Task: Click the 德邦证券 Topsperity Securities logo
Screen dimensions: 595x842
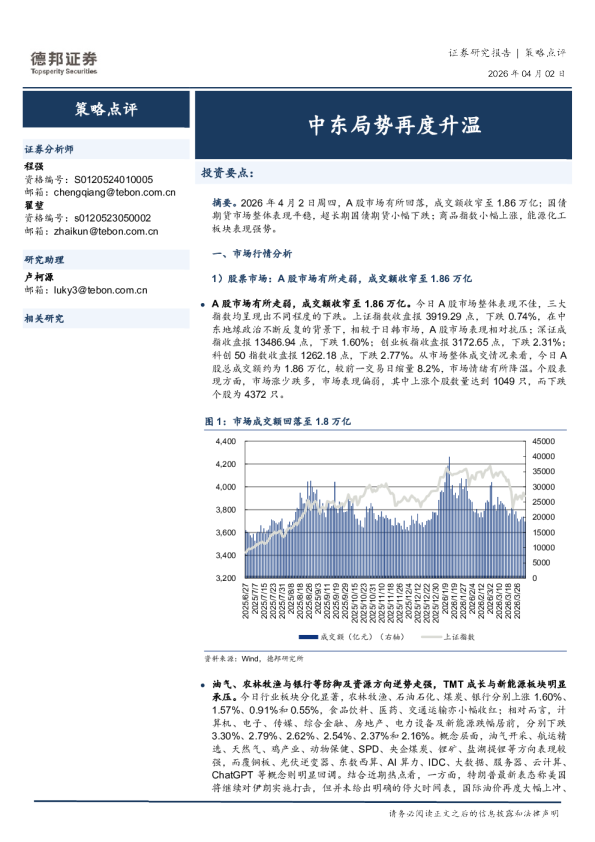Action: pyautogui.click(x=64, y=63)
